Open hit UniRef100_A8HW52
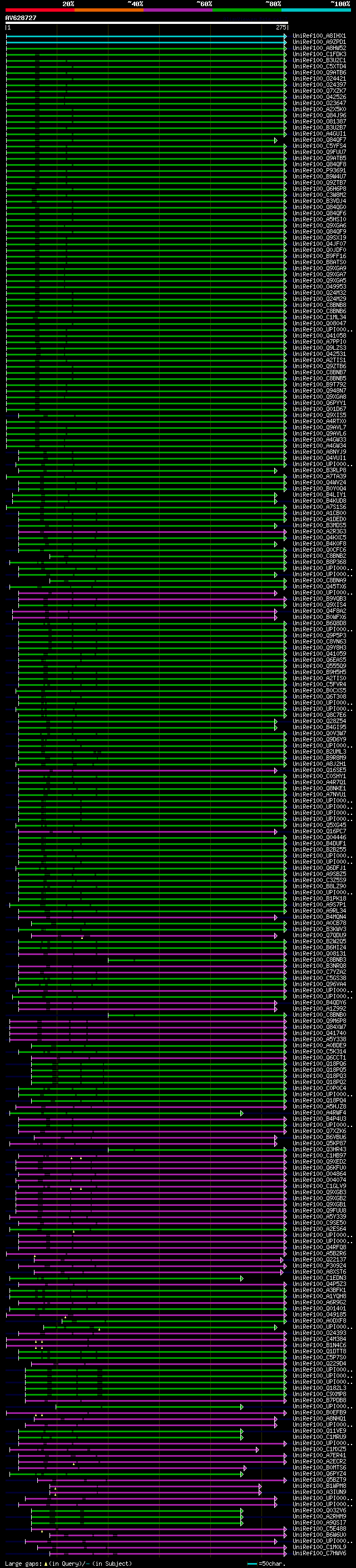The width and height of the screenshot is (356, 1568). (x=319, y=48)
